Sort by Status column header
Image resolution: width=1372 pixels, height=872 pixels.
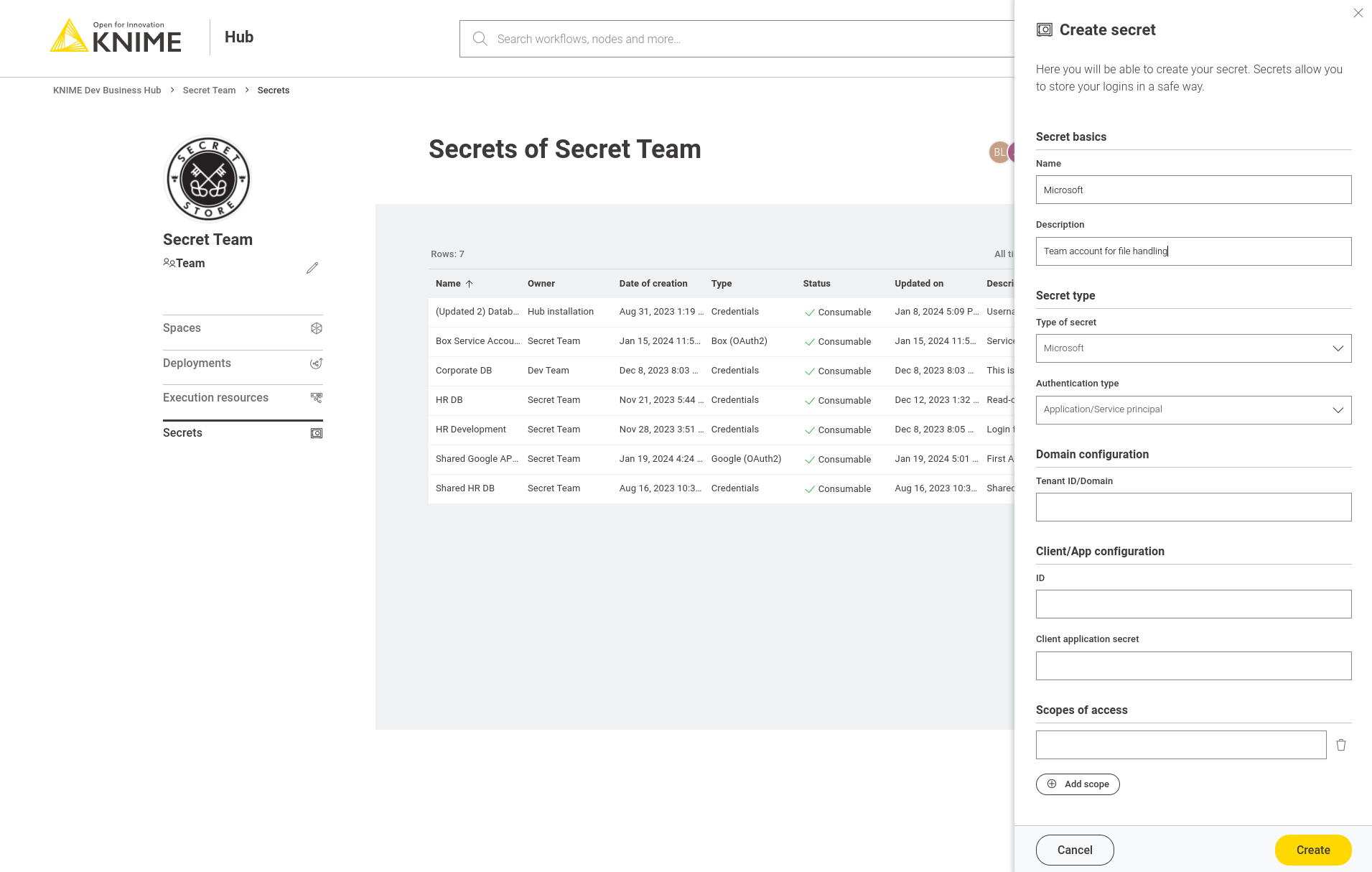coord(816,284)
